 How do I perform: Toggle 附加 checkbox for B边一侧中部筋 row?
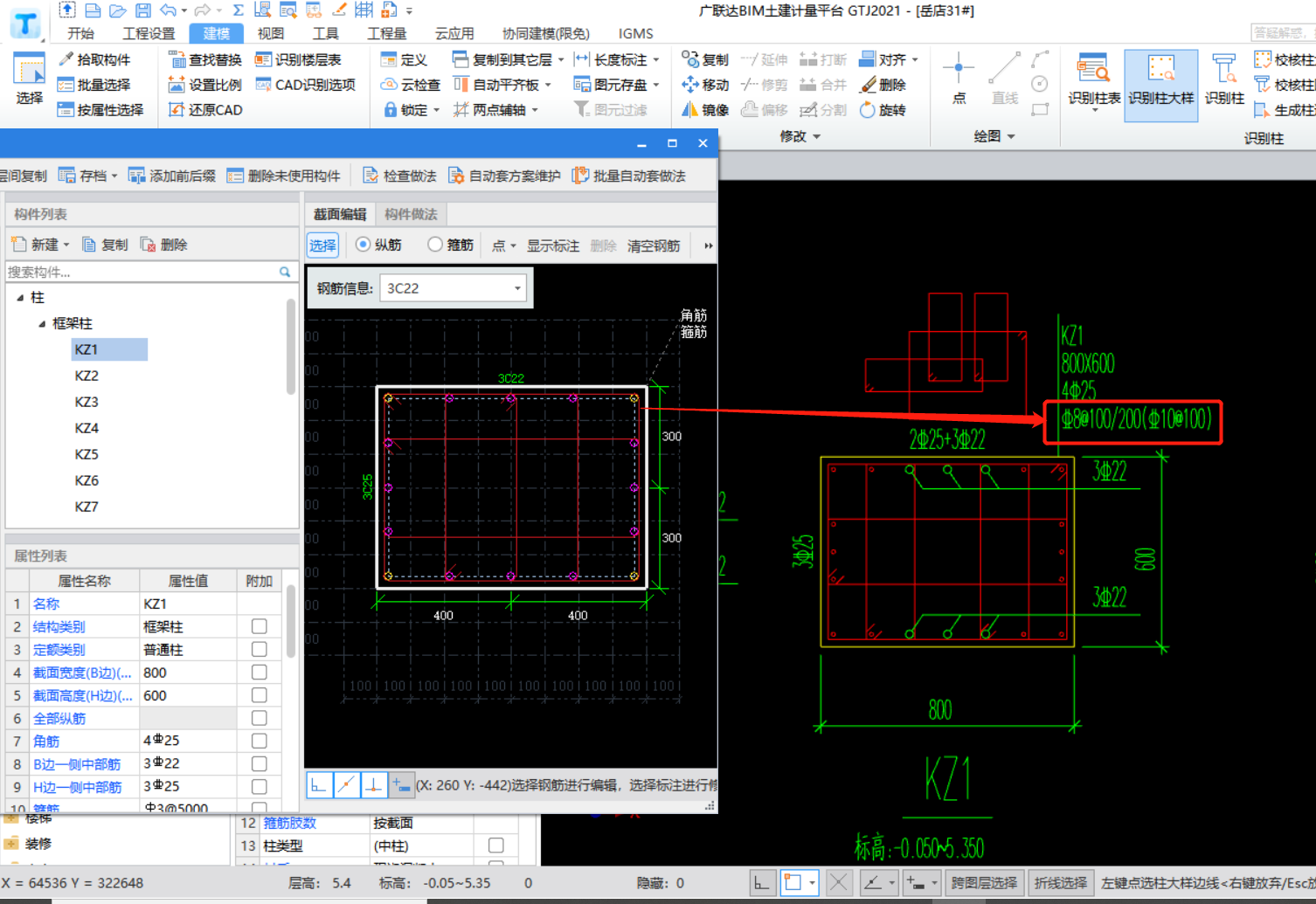(x=259, y=763)
